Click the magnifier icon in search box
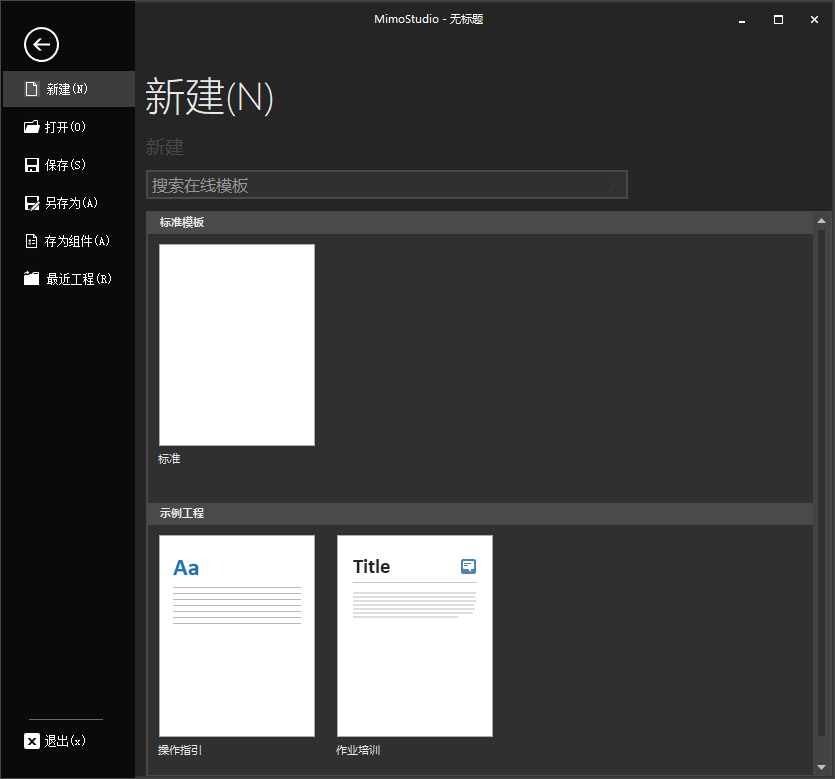 pyautogui.click(x=613, y=185)
